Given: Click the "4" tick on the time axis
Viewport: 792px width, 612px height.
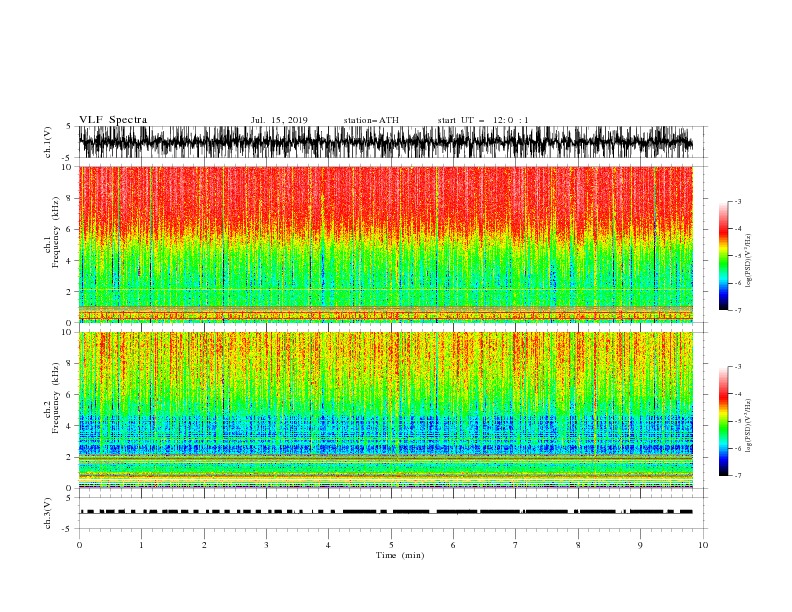Looking at the screenshot, I should tap(329, 545).
